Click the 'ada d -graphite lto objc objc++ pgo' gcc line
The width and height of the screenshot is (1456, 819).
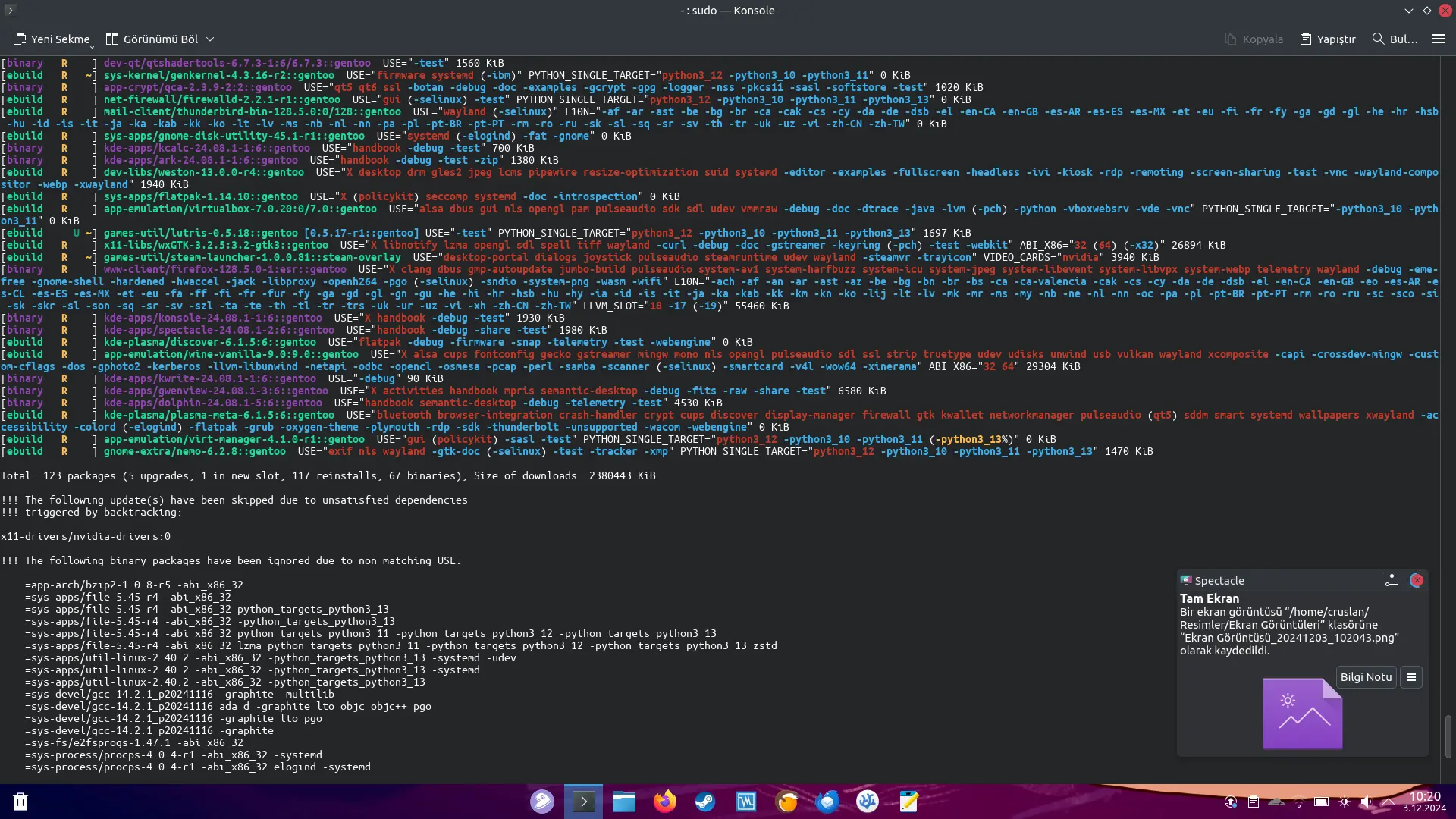coord(228,706)
